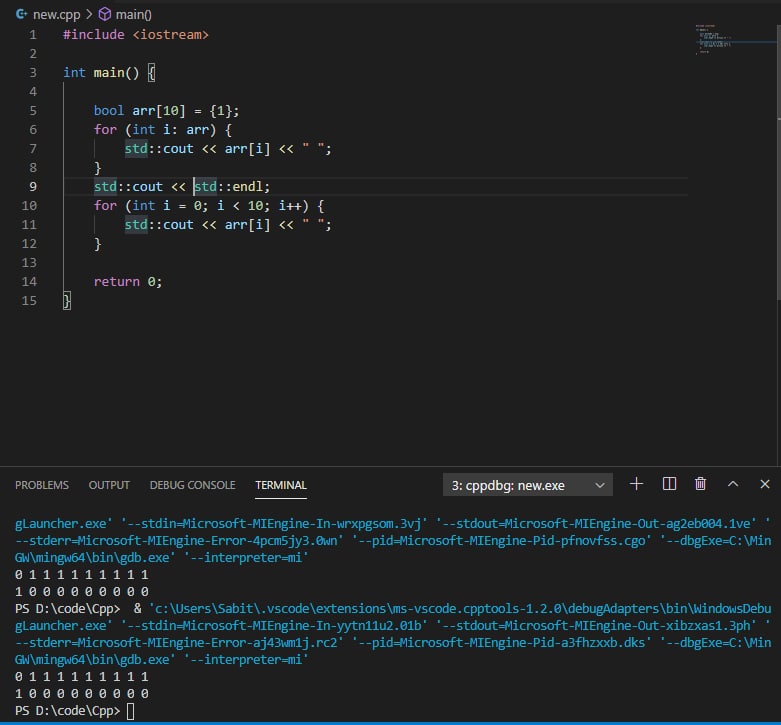Open the DEBUG CONSOLE tab

coord(192,485)
